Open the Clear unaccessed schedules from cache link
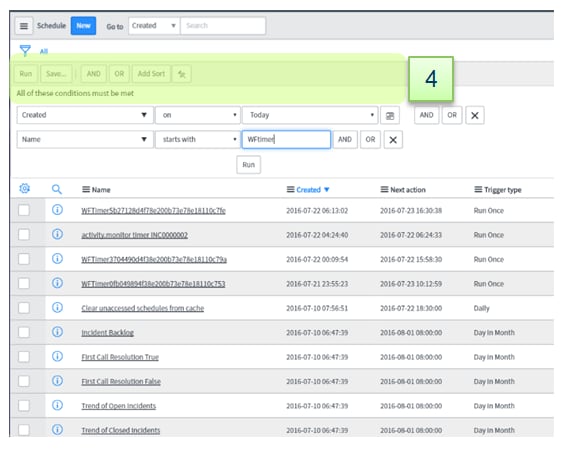The image size is (571, 457). pyautogui.click(x=142, y=308)
